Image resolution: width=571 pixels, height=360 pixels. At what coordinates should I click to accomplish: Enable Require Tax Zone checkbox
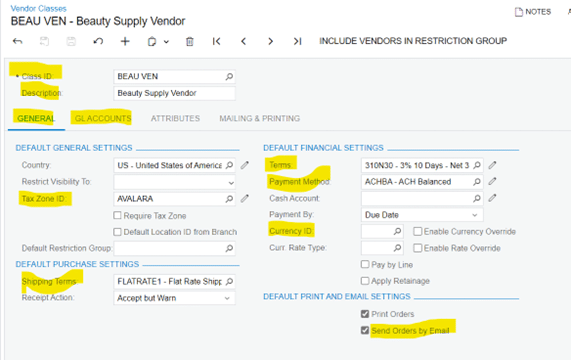[x=117, y=215]
